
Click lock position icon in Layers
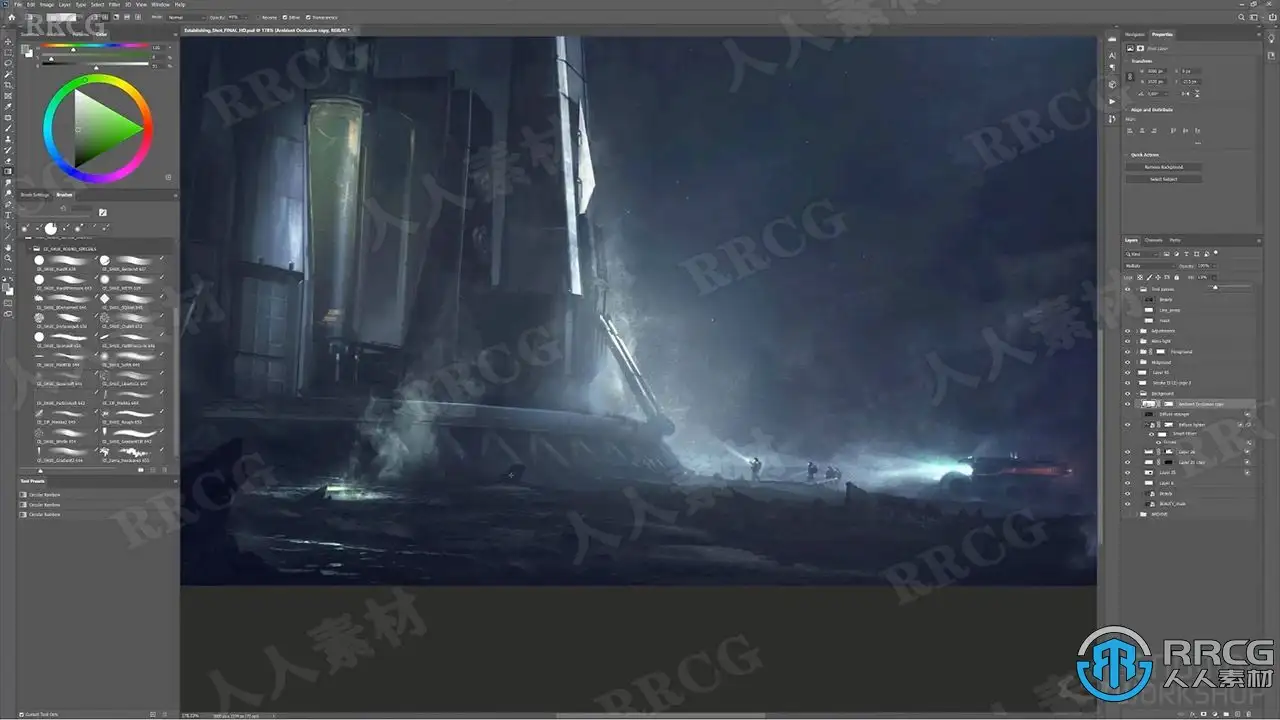point(1156,277)
